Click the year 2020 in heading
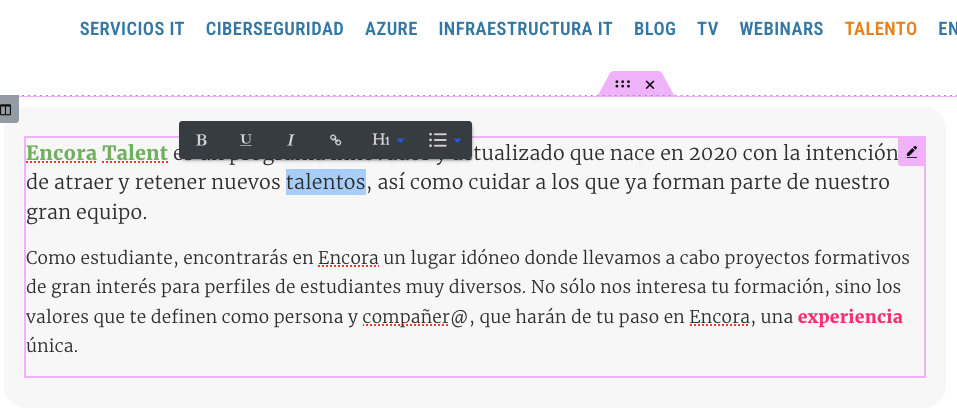957x413 pixels. tap(713, 153)
